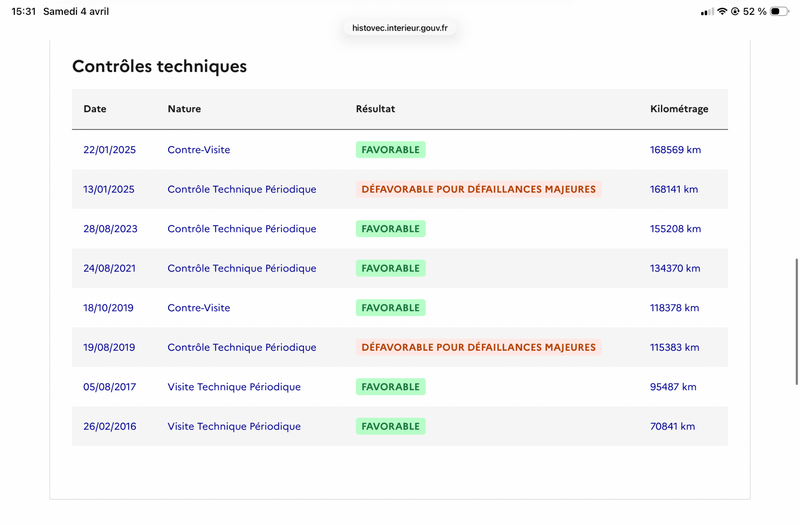This screenshot has height=525, width=800.
Task: Tap the cellular signal bars icon
Action: click(707, 11)
